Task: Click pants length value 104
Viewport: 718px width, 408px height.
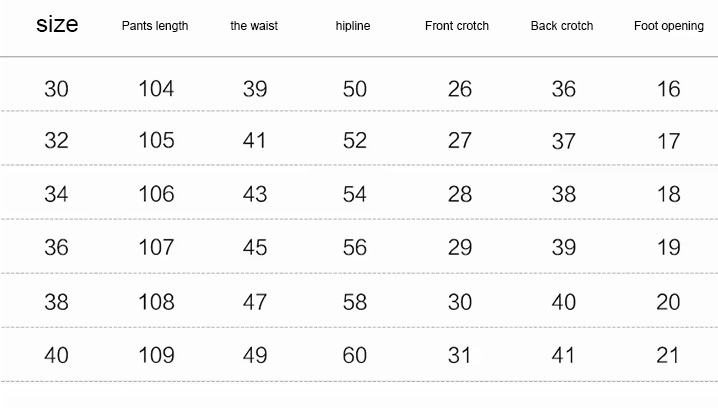Action: (x=156, y=89)
